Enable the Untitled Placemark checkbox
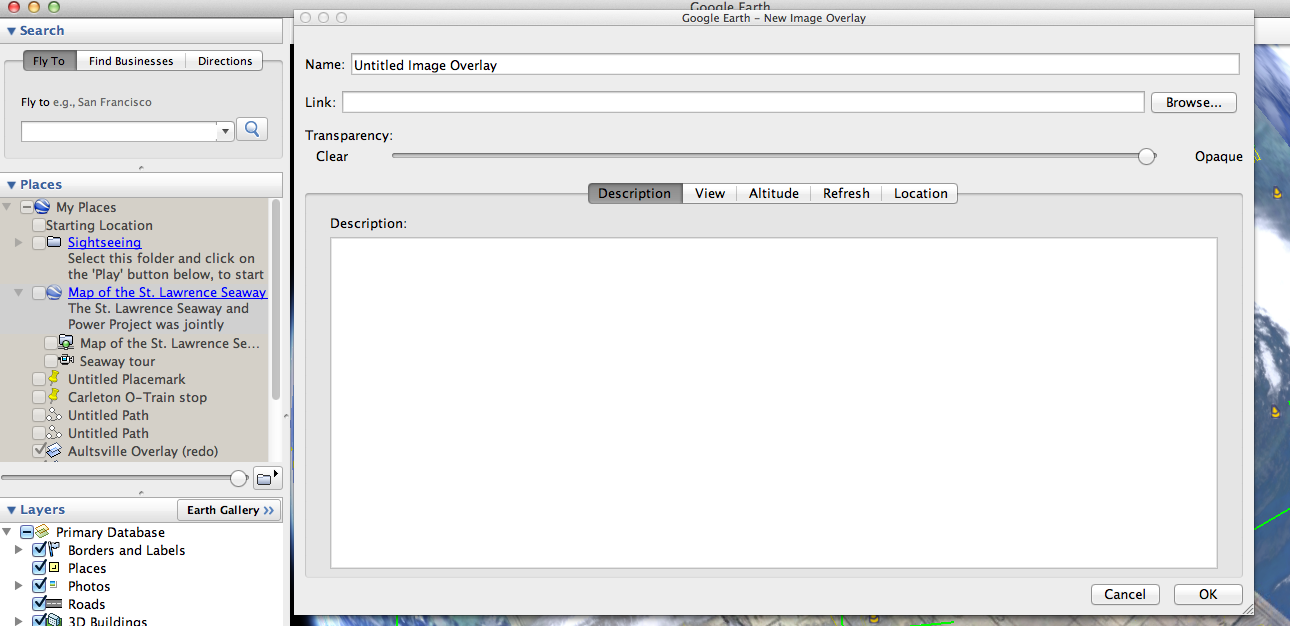 39,379
